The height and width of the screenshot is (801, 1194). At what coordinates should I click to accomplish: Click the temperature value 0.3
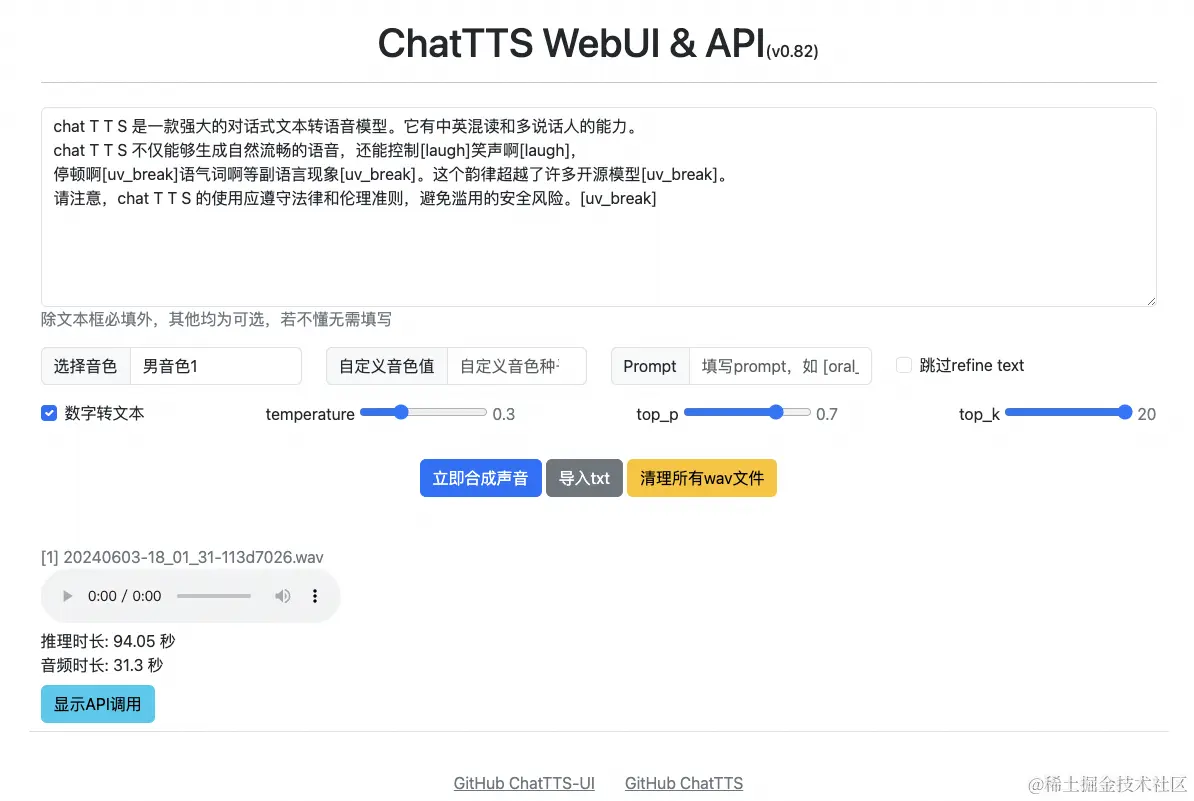503,414
